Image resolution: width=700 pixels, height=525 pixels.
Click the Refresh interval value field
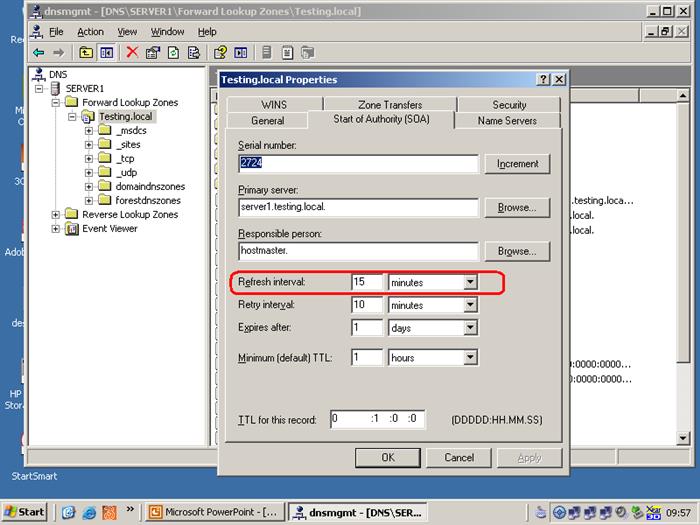tap(367, 282)
